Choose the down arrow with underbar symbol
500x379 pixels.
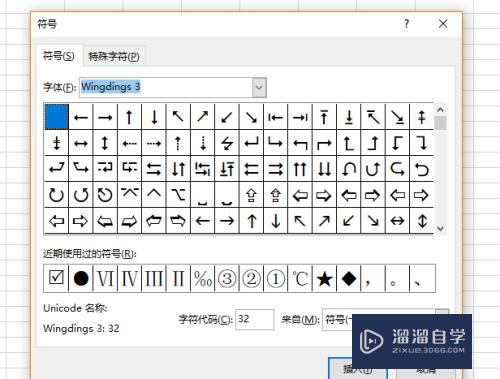[349, 117]
